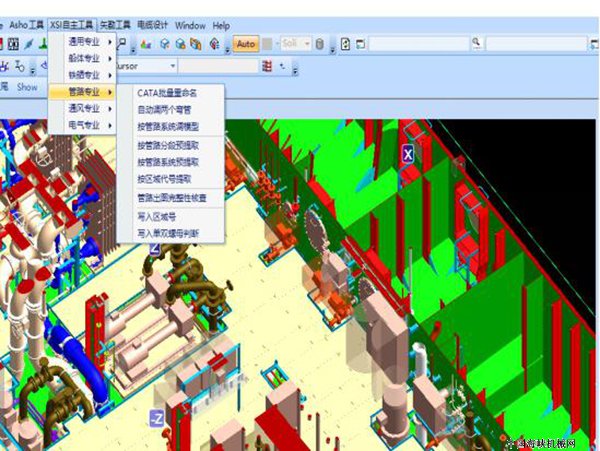Click the empty search field after magnifier
Viewport: 600px width, 451px height.
click(x=535, y=44)
